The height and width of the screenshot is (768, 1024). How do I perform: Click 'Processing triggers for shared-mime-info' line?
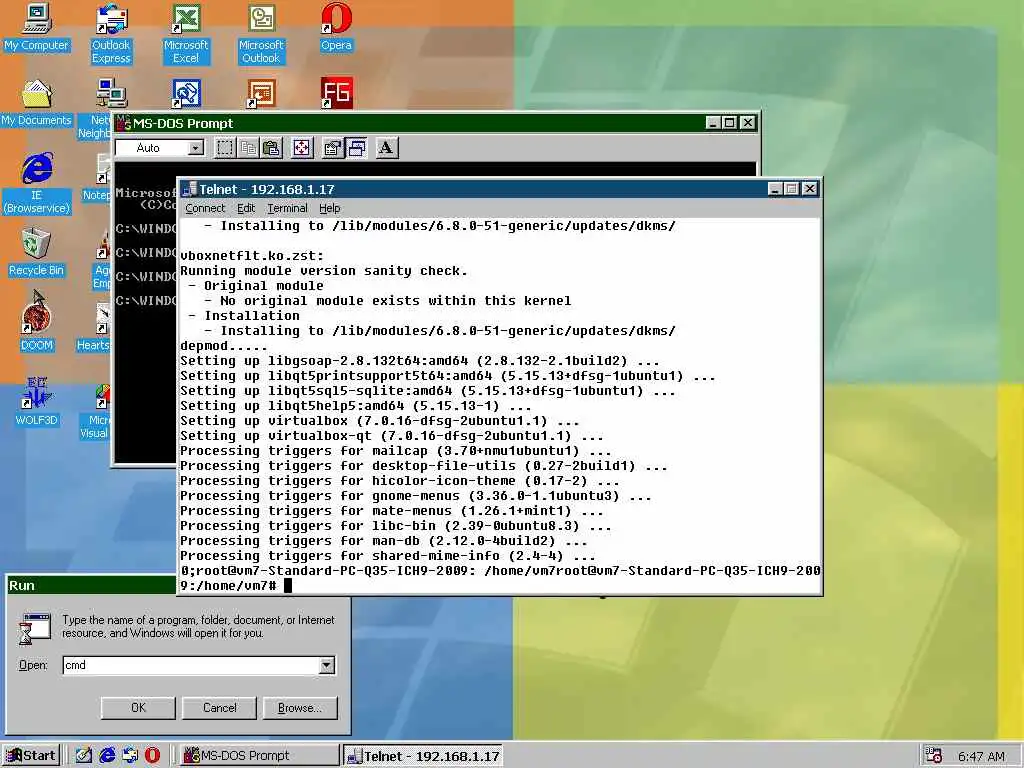388,556
